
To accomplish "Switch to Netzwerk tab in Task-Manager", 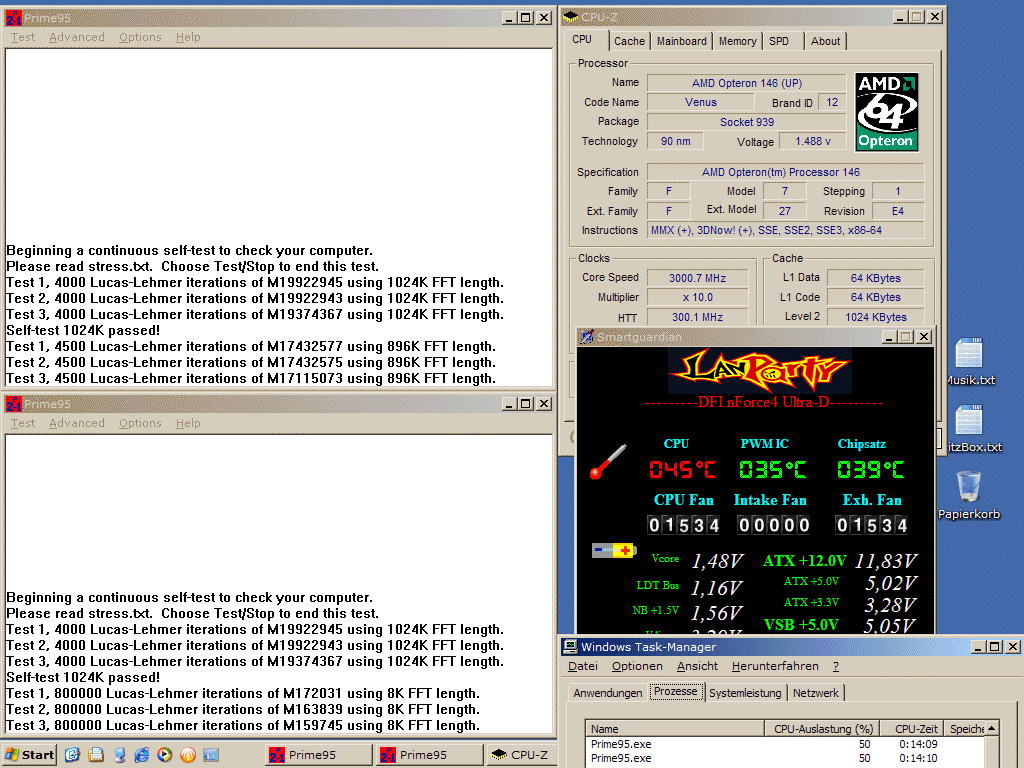I will click(x=816, y=693).
